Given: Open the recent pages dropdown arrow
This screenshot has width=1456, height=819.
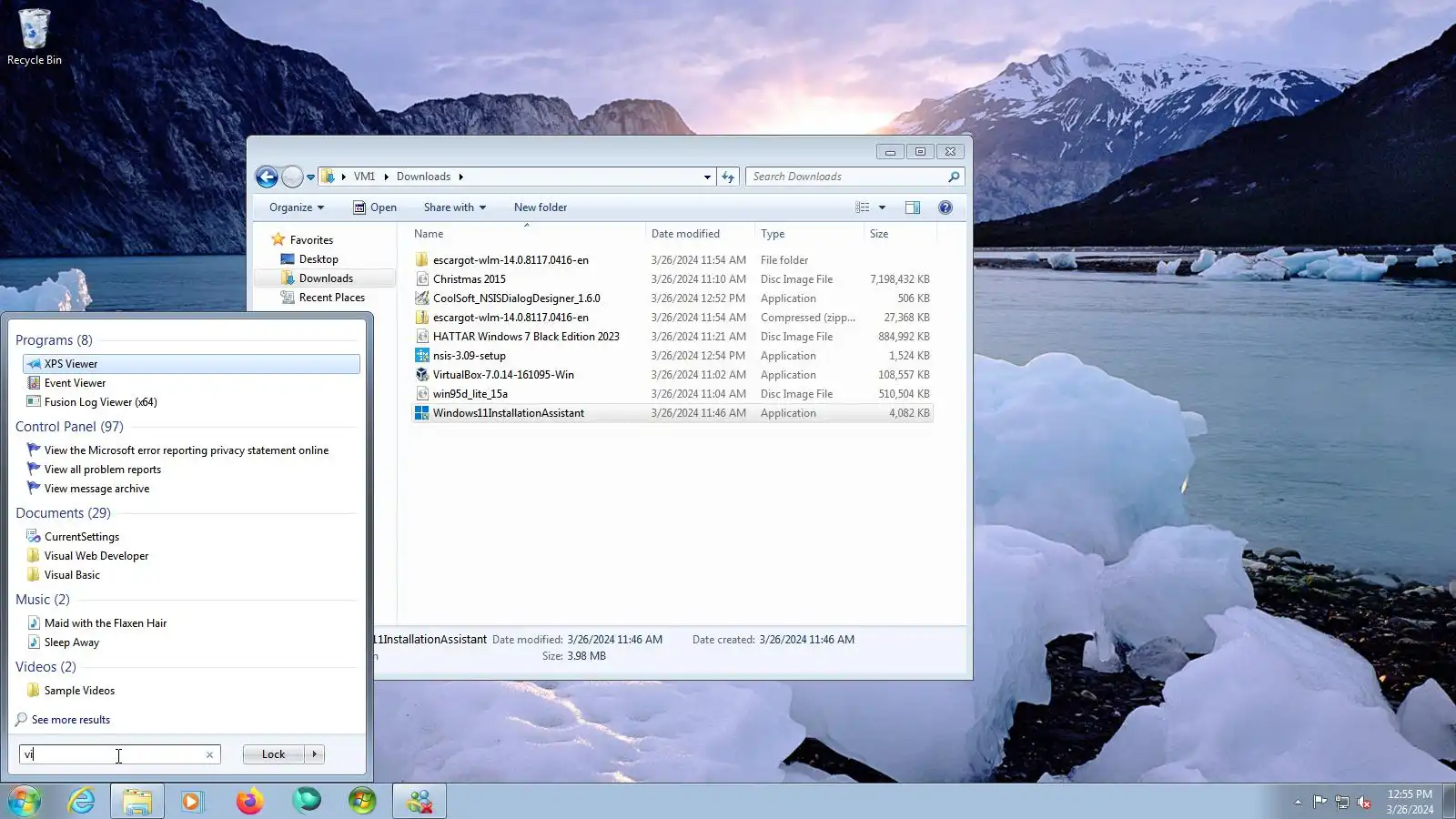Looking at the screenshot, I should (310, 177).
